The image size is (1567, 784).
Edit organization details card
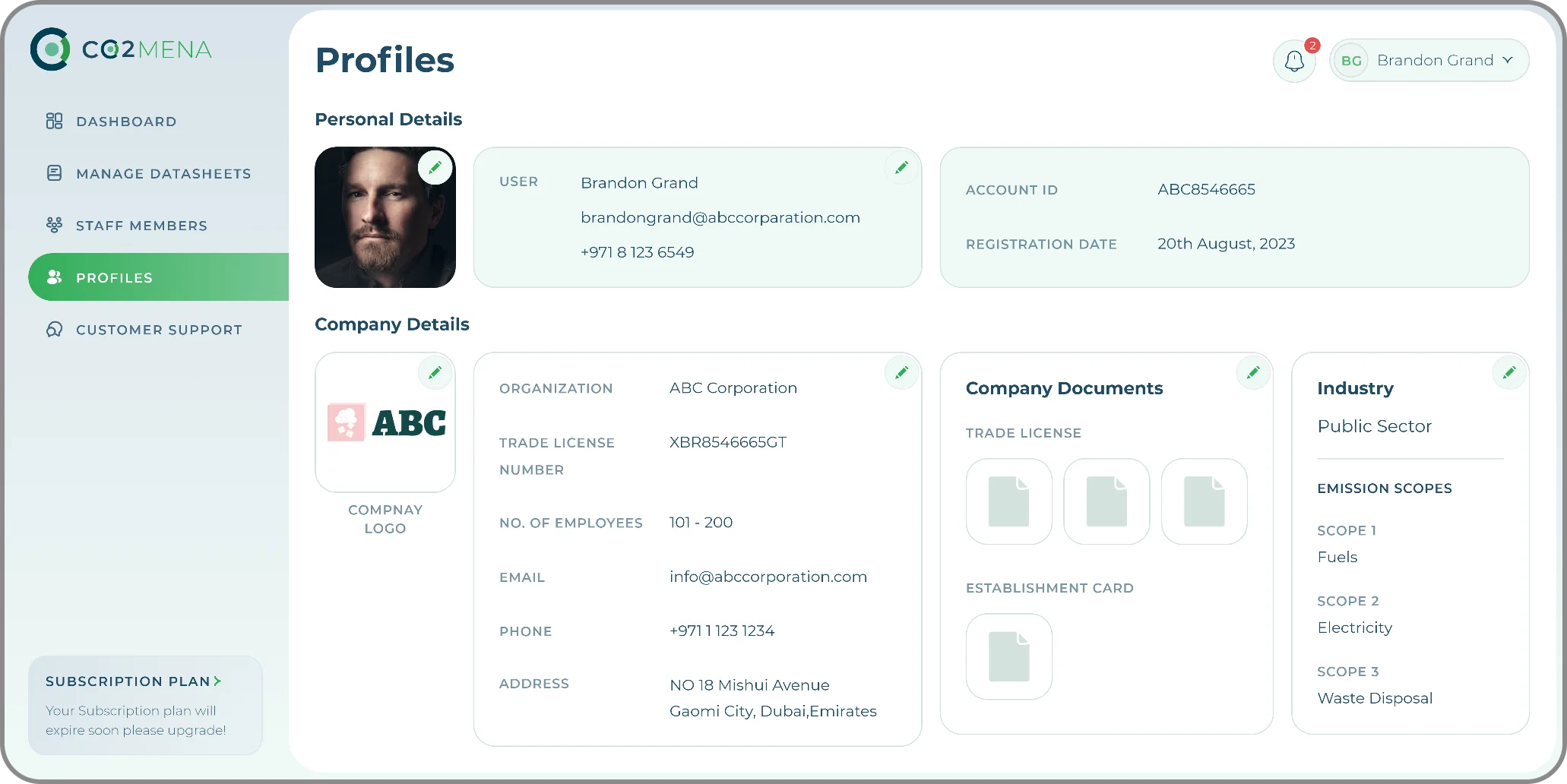[901, 373]
